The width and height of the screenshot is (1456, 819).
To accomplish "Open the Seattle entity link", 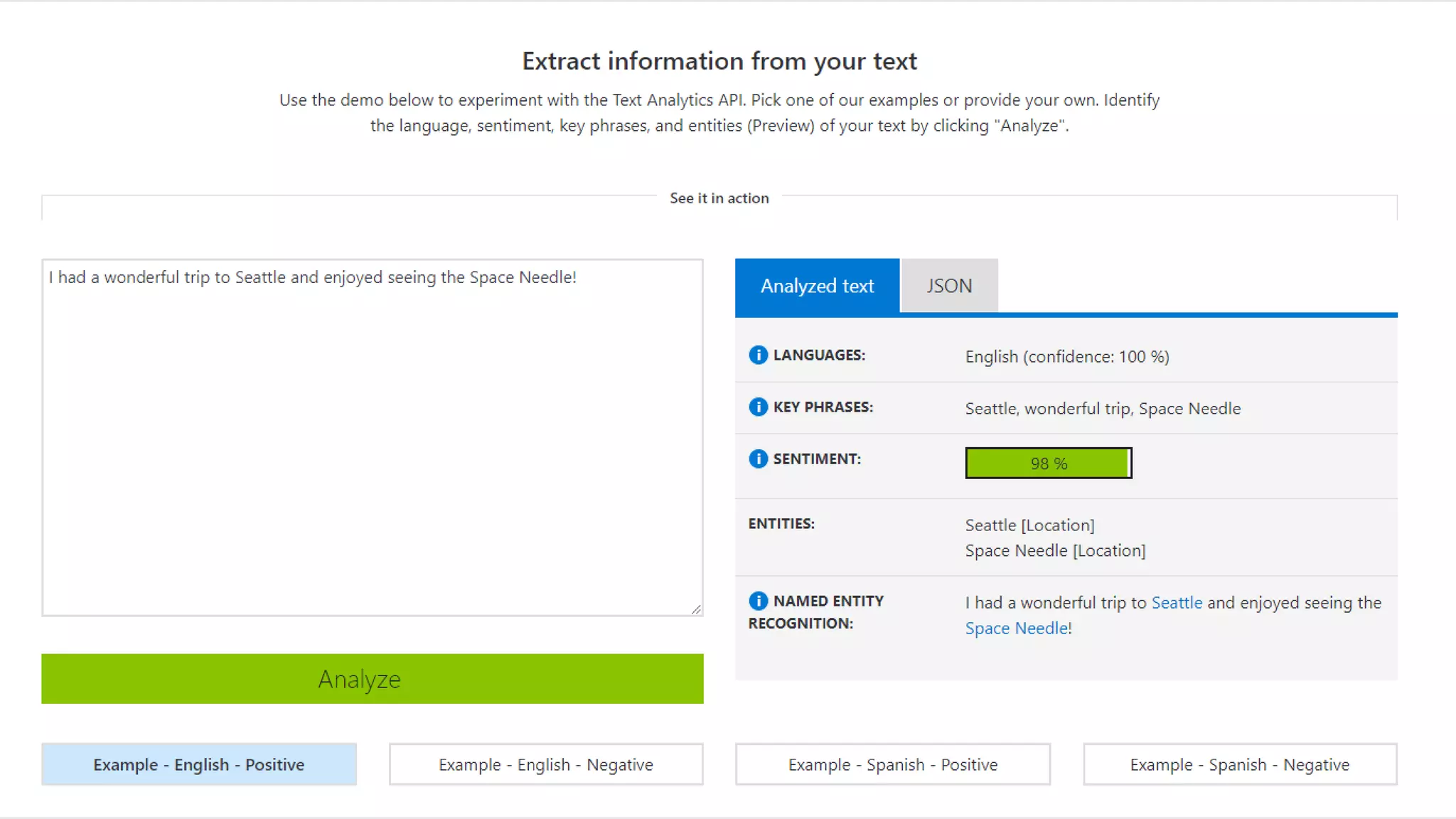I will coord(1177,603).
